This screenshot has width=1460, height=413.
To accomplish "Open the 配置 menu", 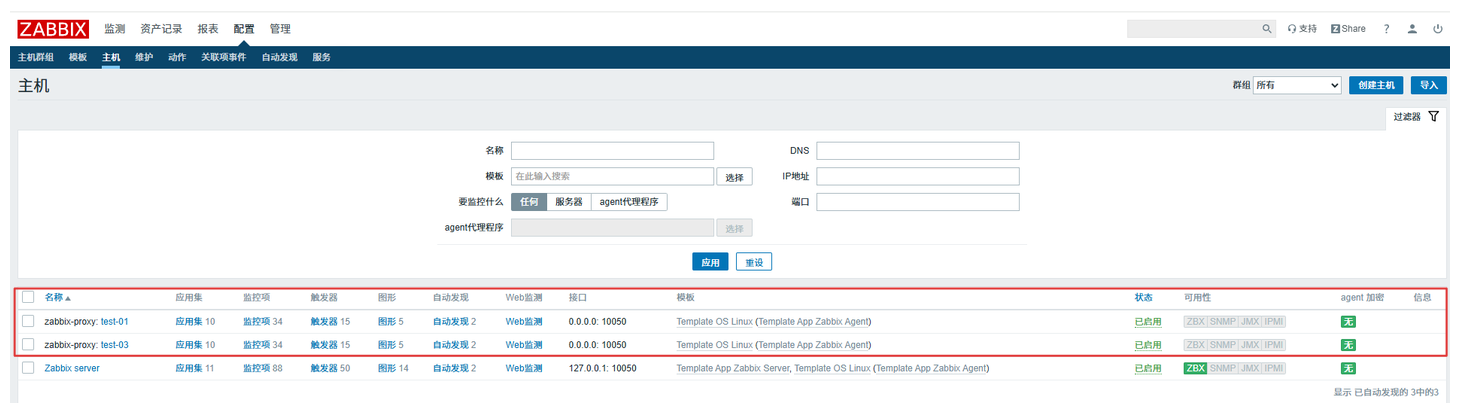I will (x=244, y=29).
